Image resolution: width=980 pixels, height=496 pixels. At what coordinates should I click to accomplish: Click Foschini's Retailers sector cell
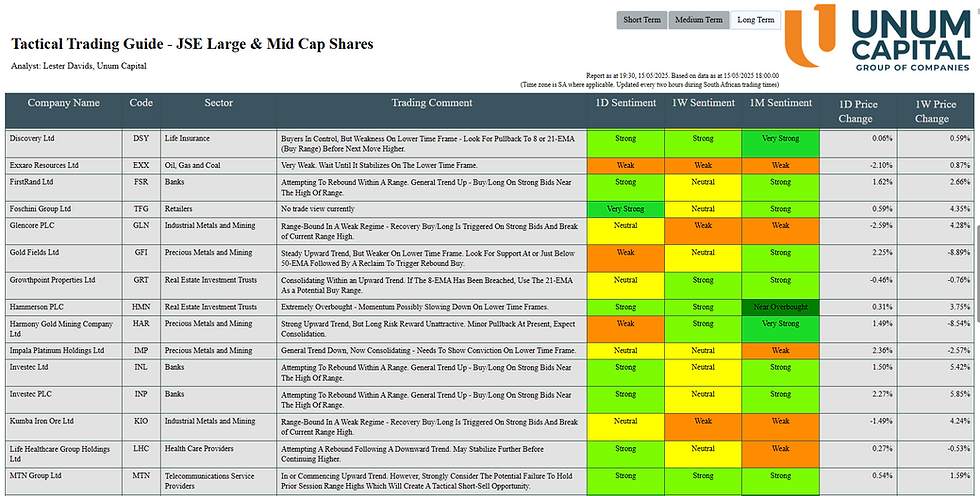tap(179, 209)
